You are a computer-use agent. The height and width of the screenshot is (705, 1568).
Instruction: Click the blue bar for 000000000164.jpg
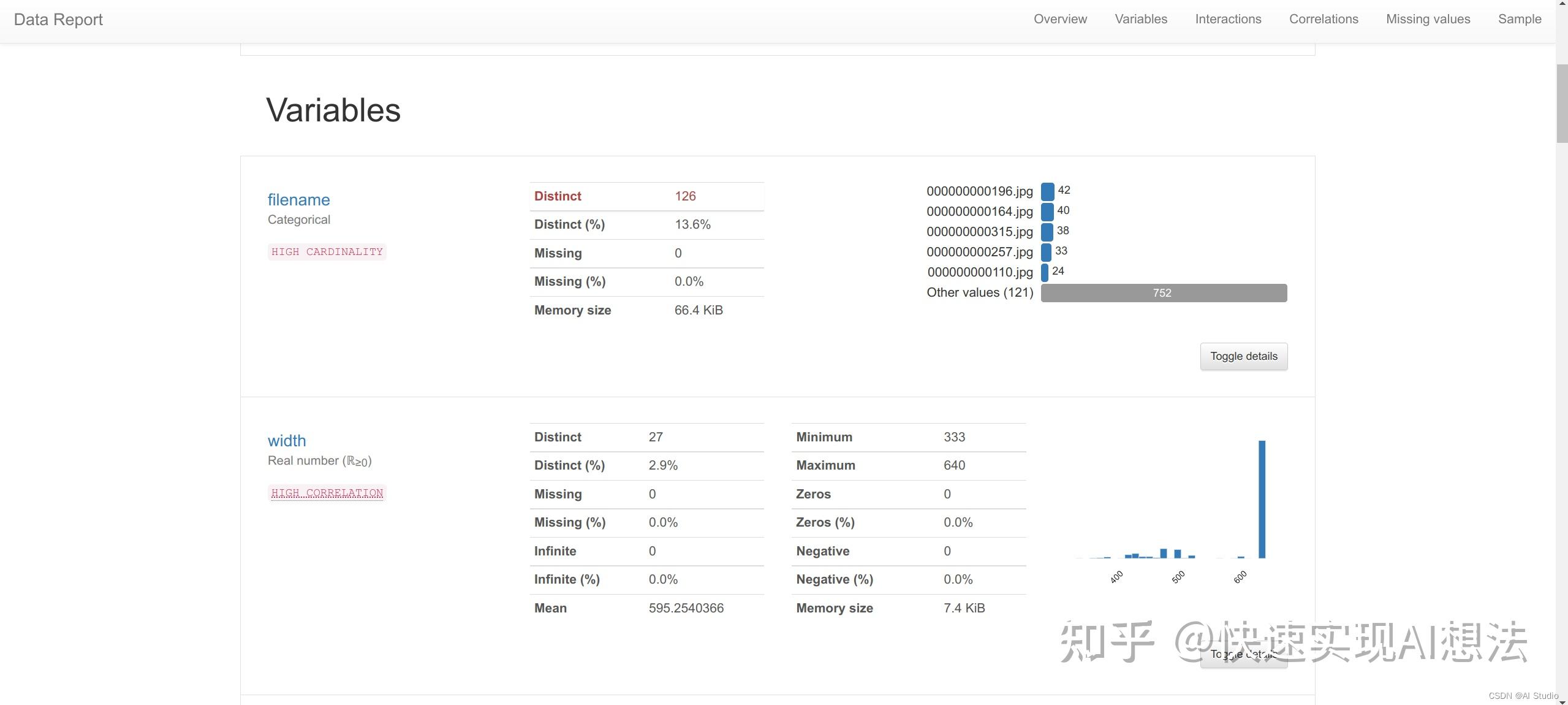[1047, 211]
